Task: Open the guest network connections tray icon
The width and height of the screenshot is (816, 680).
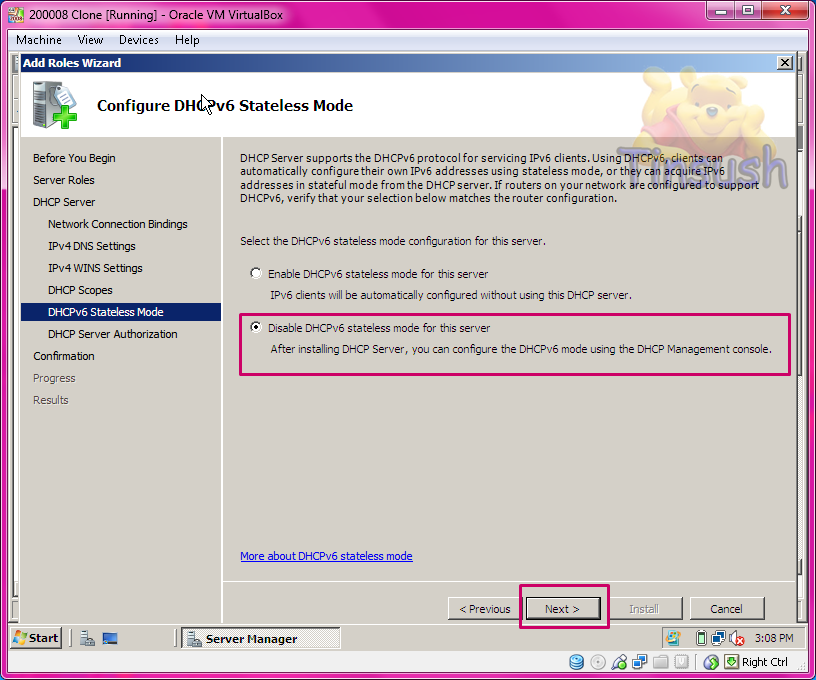Action: [719, 638]
